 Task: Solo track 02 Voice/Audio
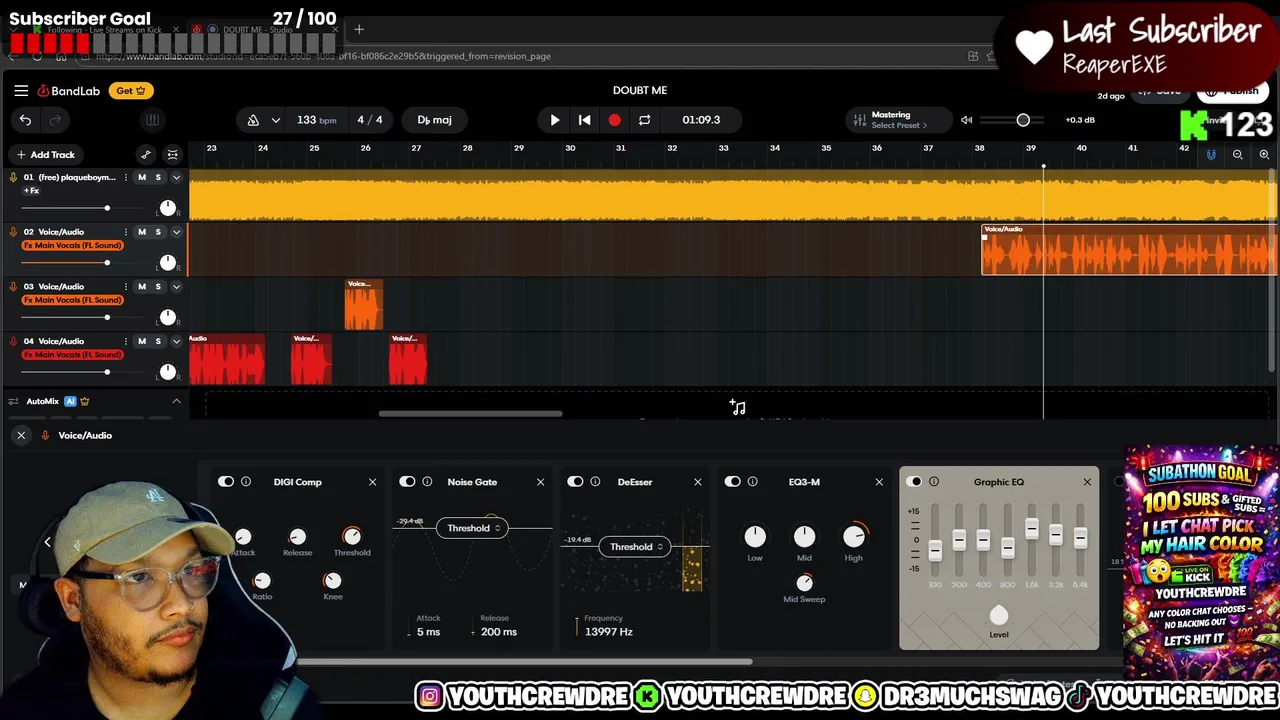pos(158,232)
